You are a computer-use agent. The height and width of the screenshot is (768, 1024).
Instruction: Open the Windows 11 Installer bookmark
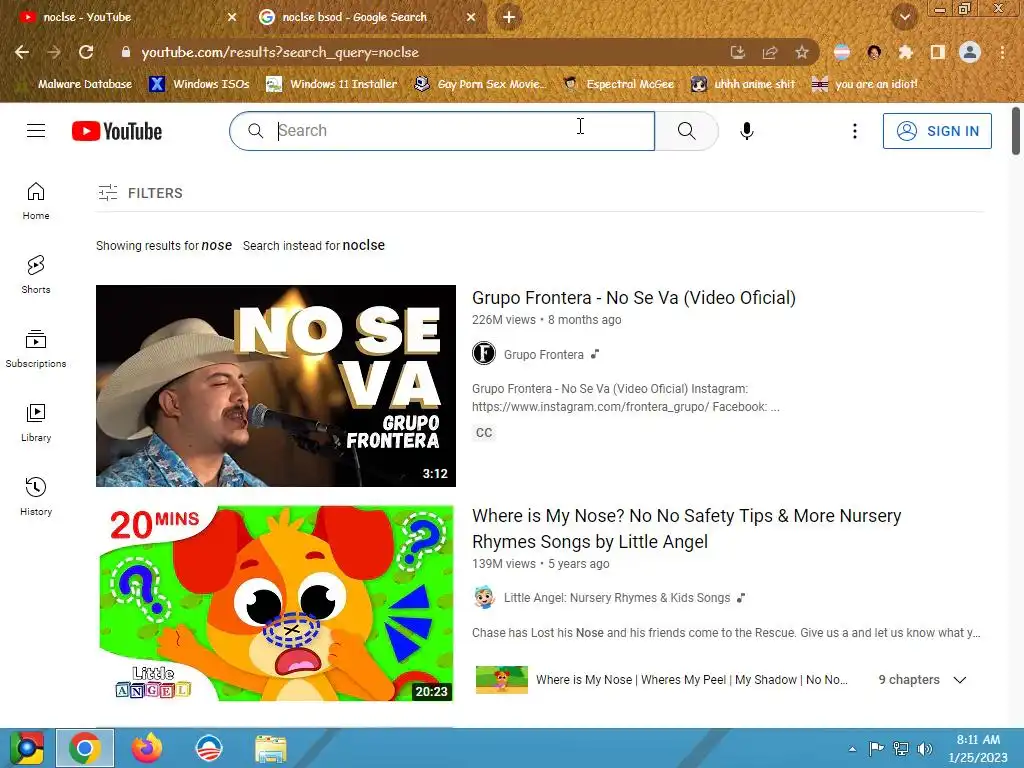[x=332, y=84]
